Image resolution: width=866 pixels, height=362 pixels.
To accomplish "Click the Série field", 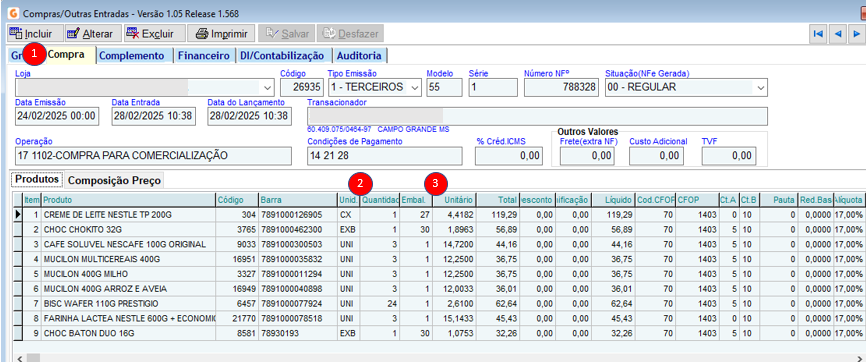I will pos(493,87).
